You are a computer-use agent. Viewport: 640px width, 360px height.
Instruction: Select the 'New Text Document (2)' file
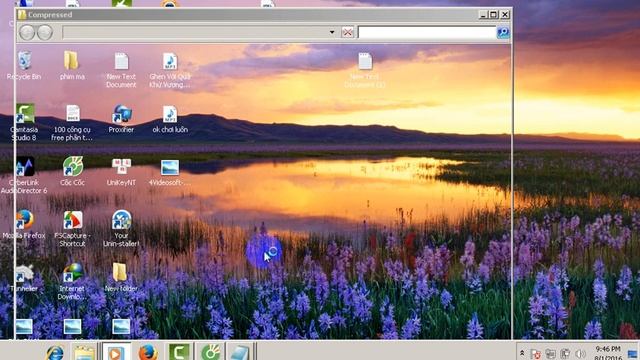[365, 70]
